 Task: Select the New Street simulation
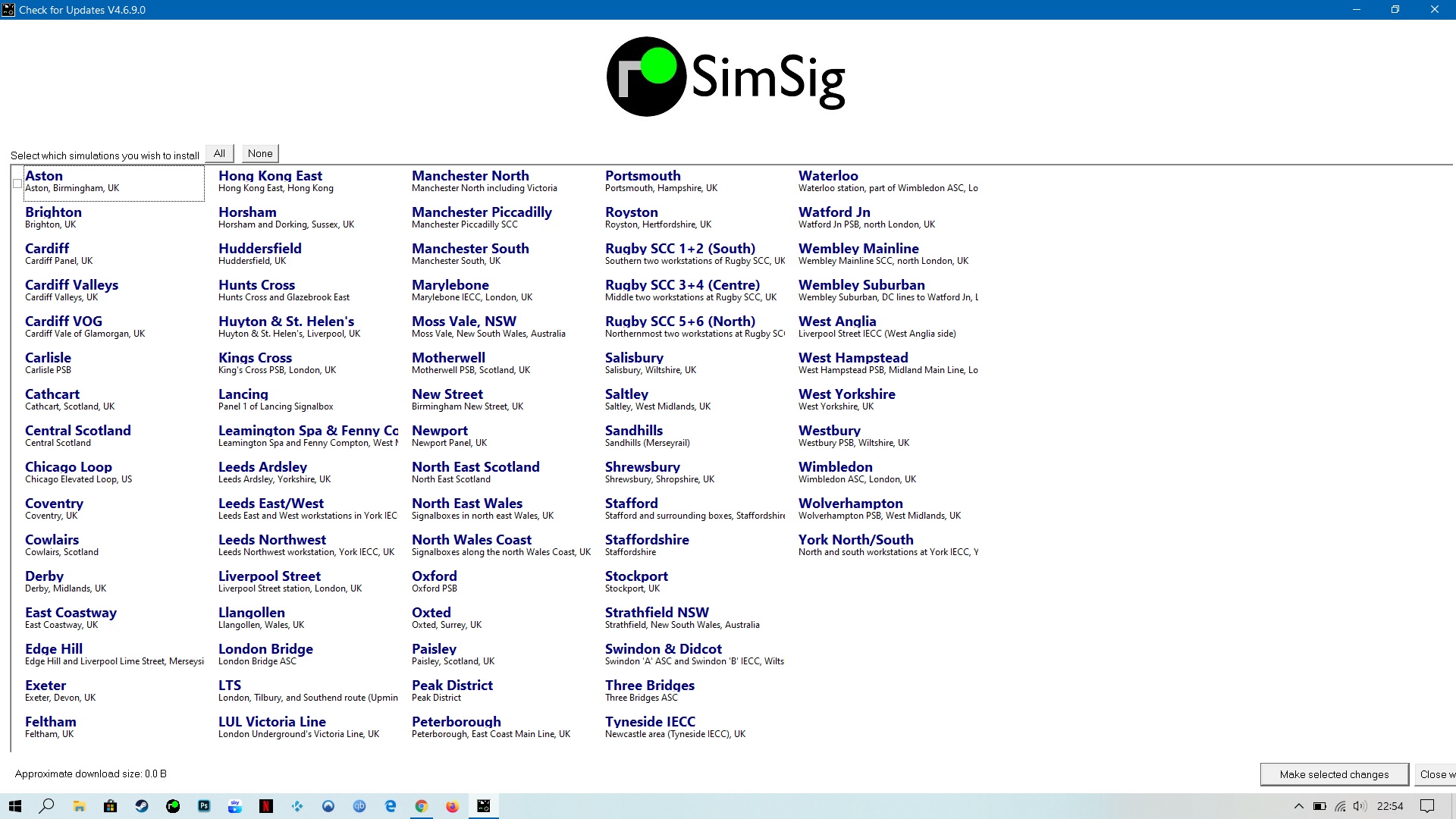pyautogui.click(x=467, y=399)
